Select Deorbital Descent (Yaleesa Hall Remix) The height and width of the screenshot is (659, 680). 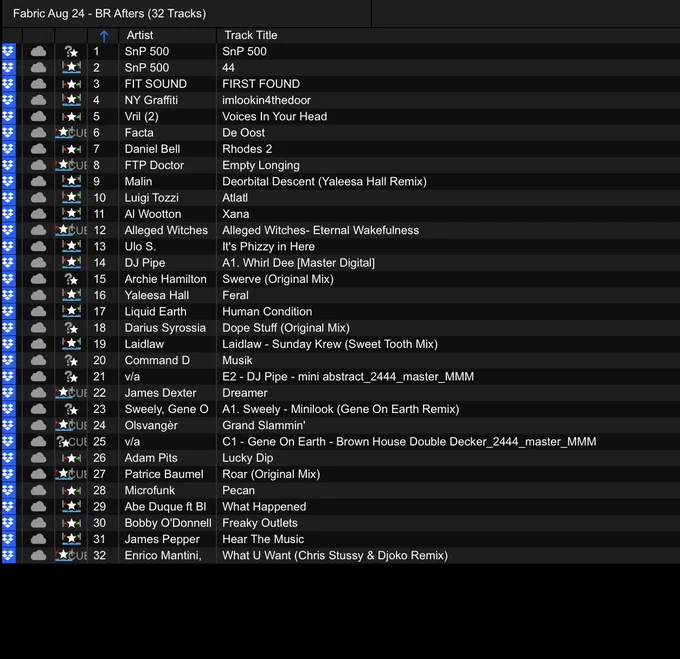point(324,182)
